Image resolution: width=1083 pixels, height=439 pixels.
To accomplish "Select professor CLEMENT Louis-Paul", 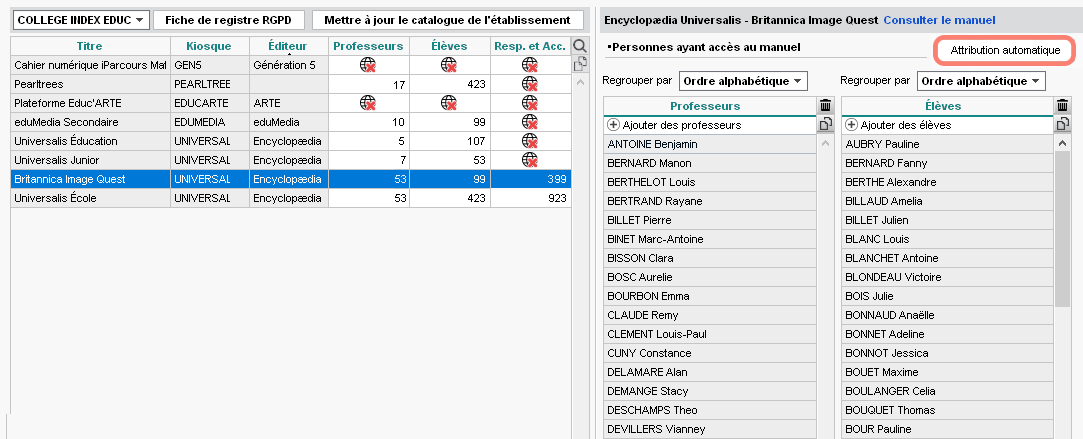I will tap(709, 334).
